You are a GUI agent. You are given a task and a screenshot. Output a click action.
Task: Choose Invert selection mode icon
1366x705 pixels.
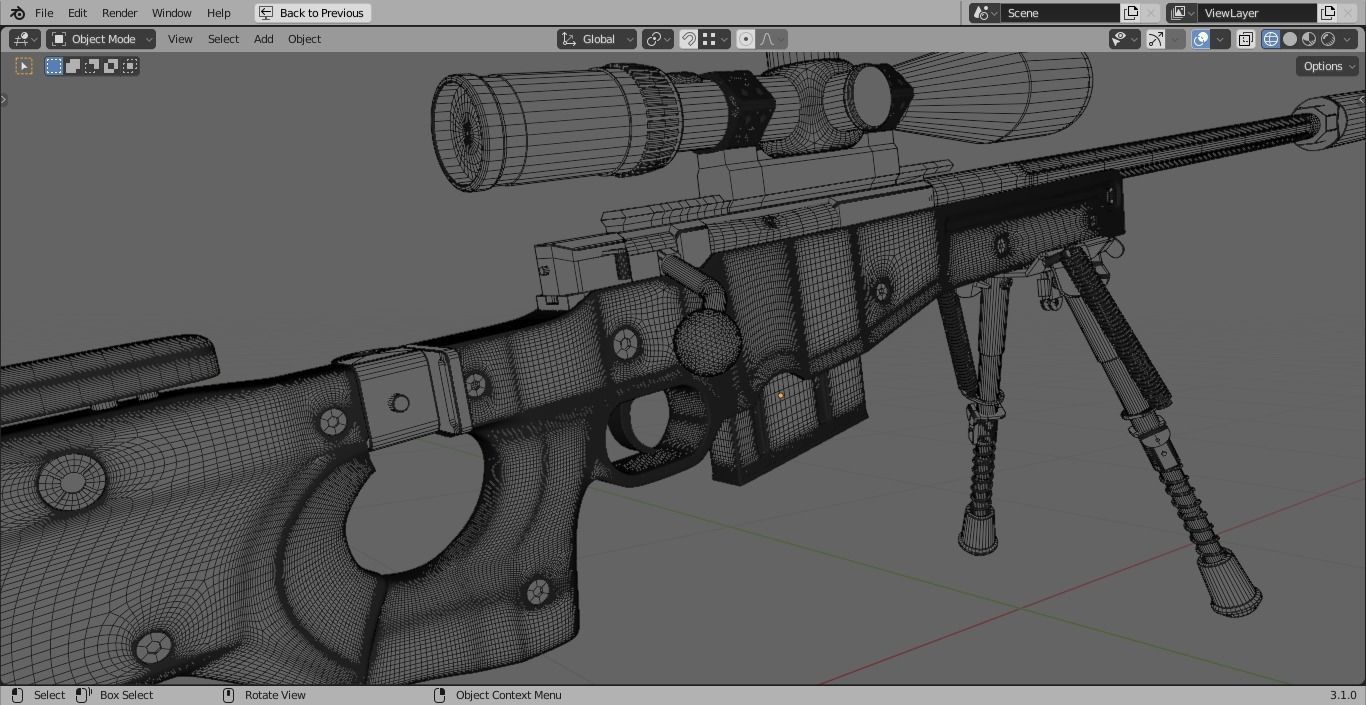tap(111, 66)
